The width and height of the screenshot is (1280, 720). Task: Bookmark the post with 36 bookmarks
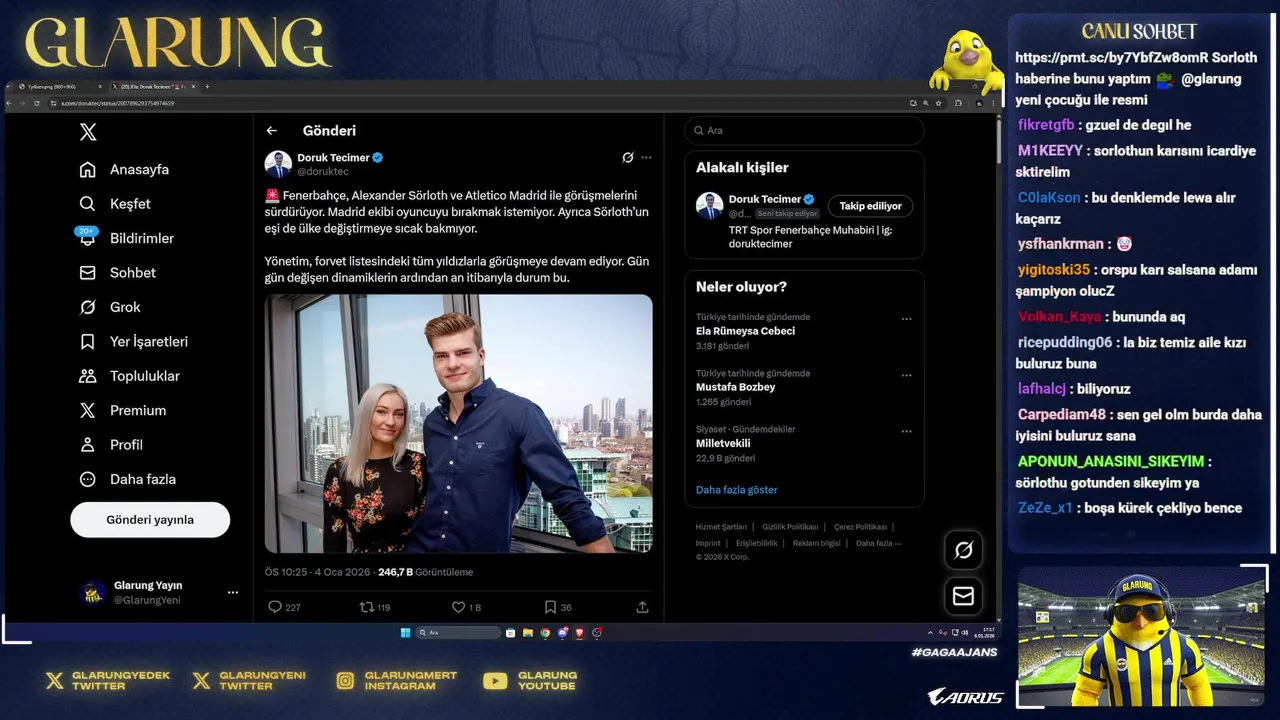[x=550, y=607]
